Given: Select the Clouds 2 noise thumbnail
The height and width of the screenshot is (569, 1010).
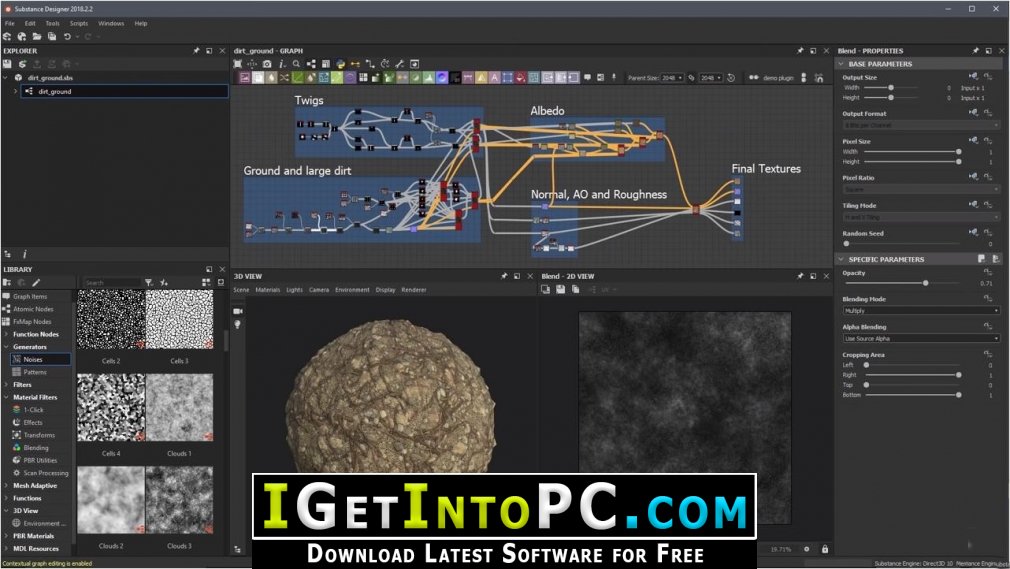Looking at the screenshot, I should (x=111, y=500).
